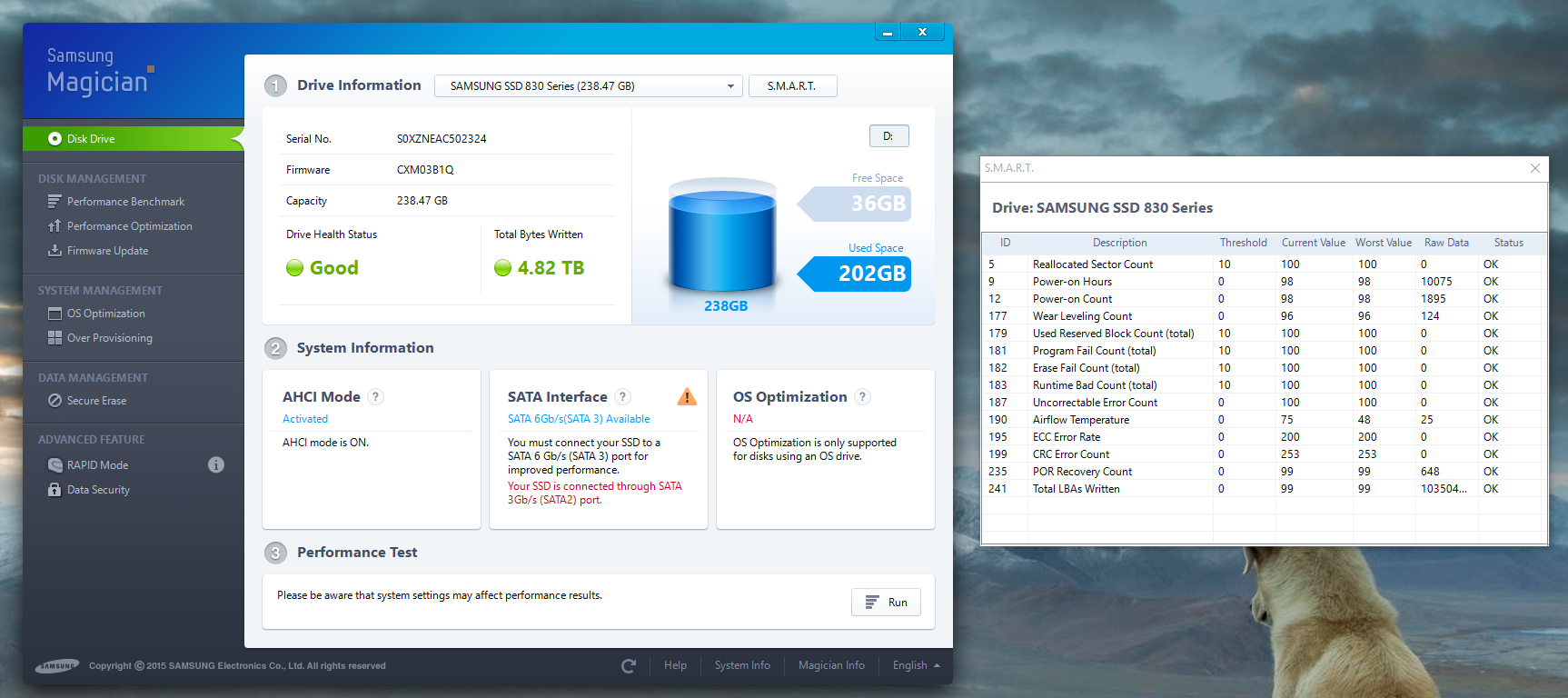Click the SATA Interface warning triangle
1568x698 pixels.
pos(688,397)
